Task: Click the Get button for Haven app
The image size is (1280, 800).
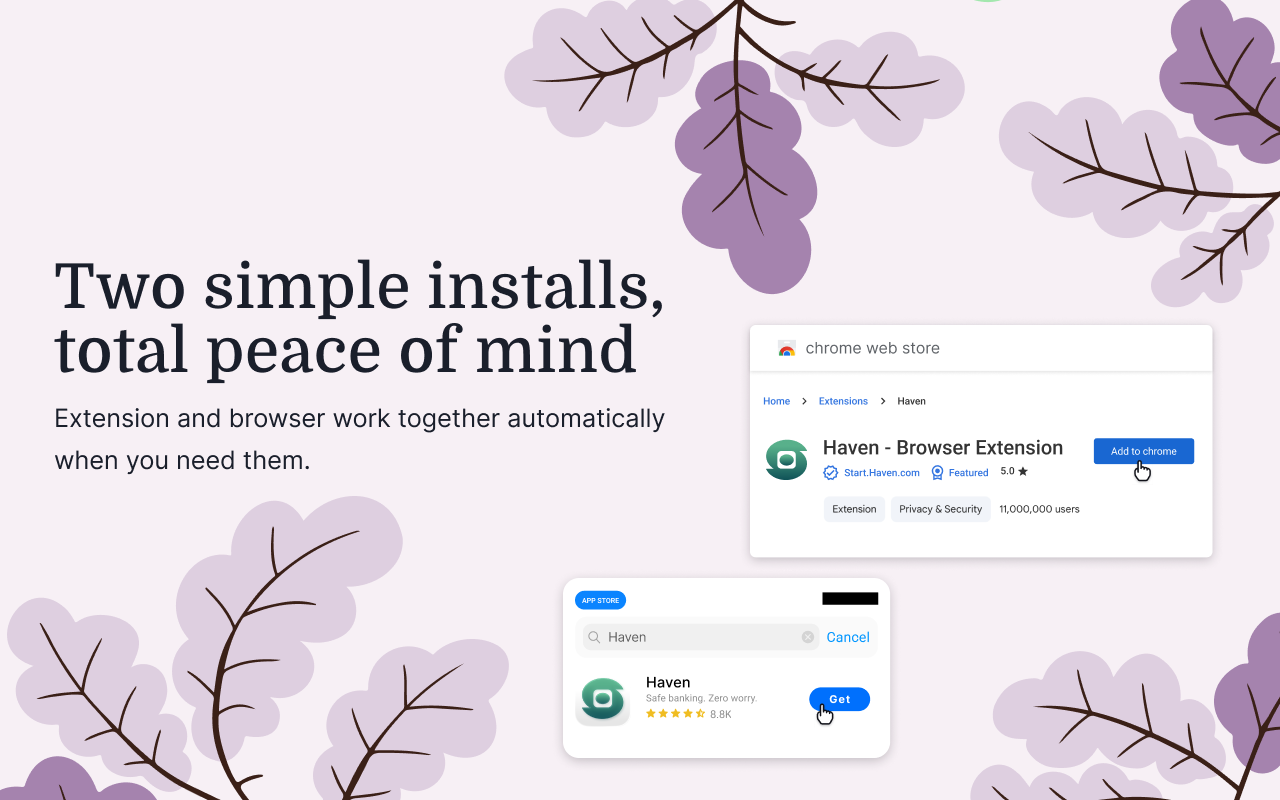Action: pyautogui.click(x=839, y=699)
